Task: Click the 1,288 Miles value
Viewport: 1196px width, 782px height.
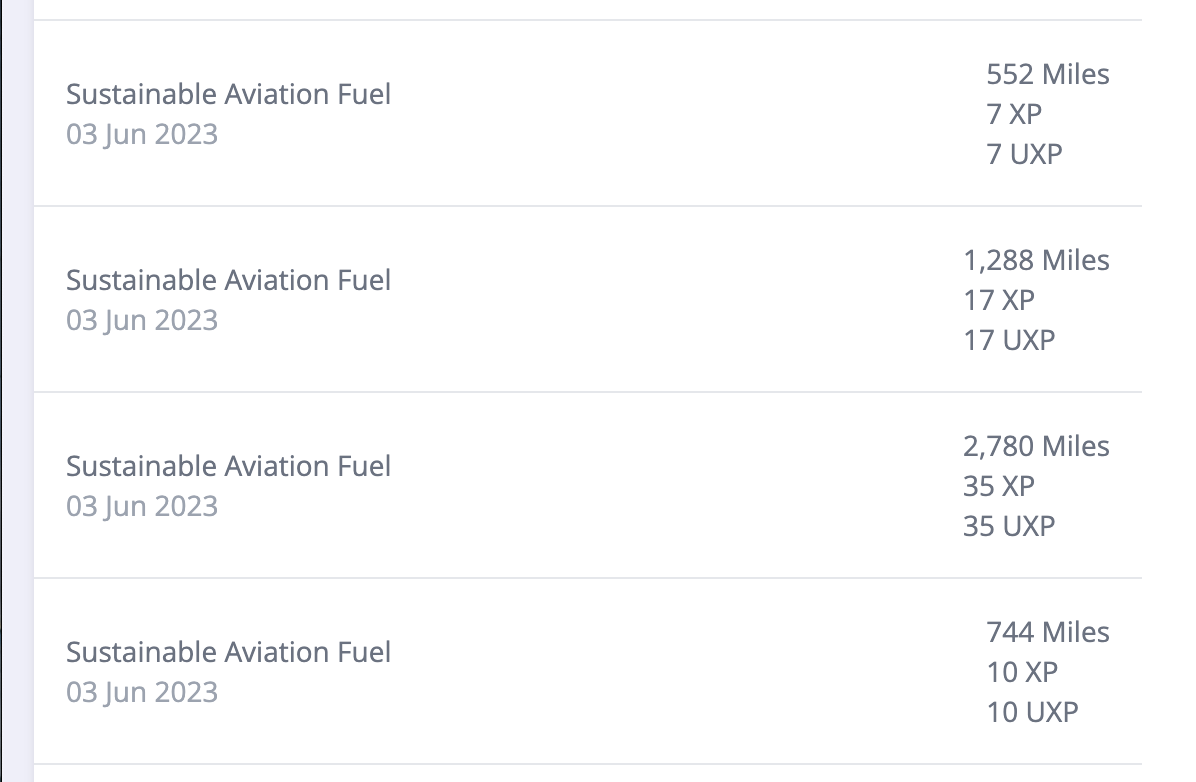Action: tap(1036, 260)
